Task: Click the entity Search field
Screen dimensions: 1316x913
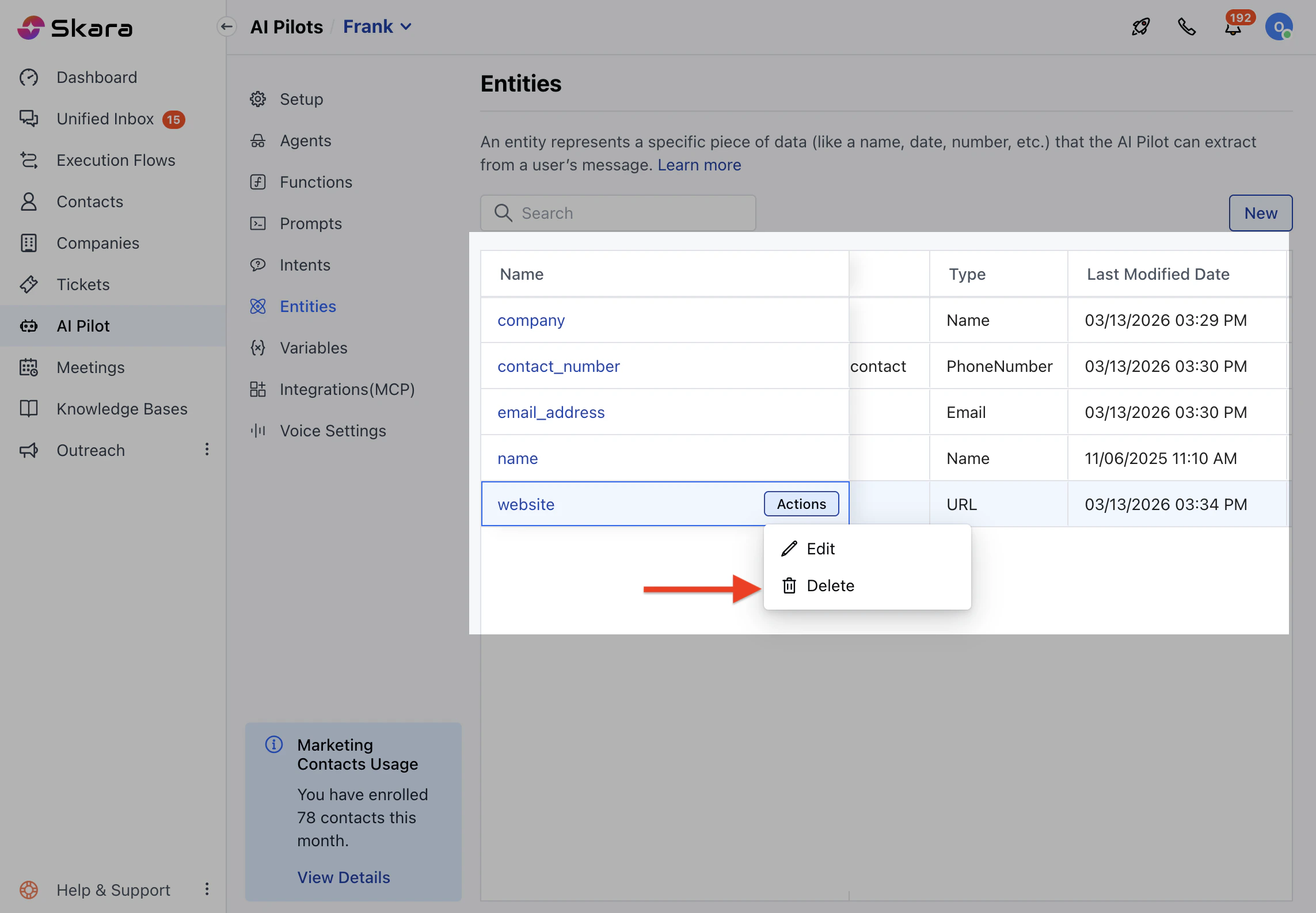Action: 618,213
